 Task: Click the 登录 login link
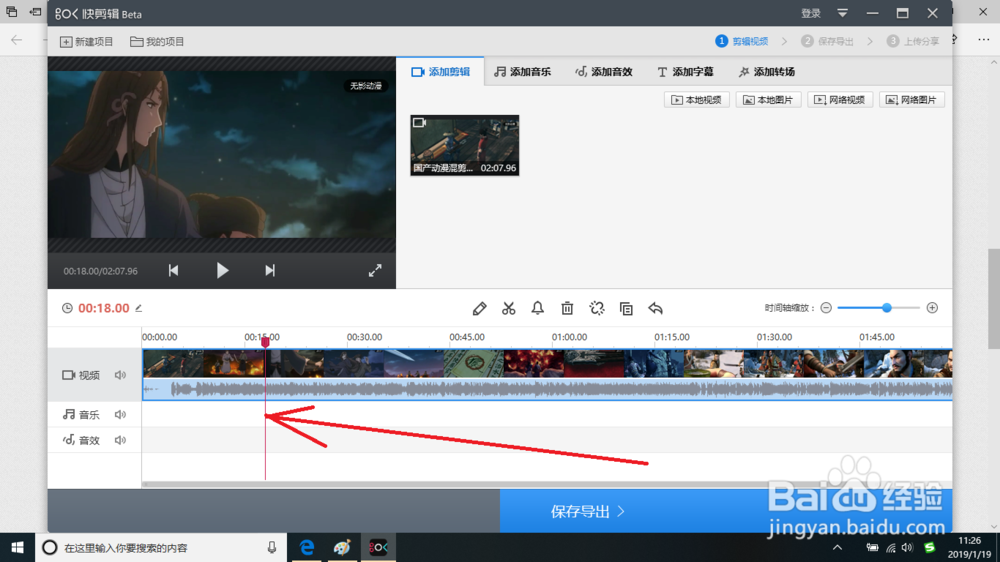(811, 13)
